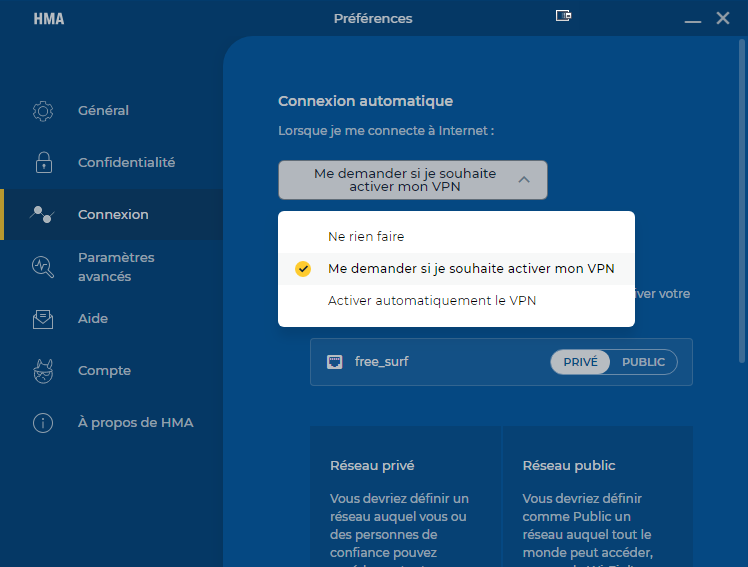The height and width of the screenshot is (567, 748).
Task: Choose Activer automatiquement le VPN
Action: (456, 301)
